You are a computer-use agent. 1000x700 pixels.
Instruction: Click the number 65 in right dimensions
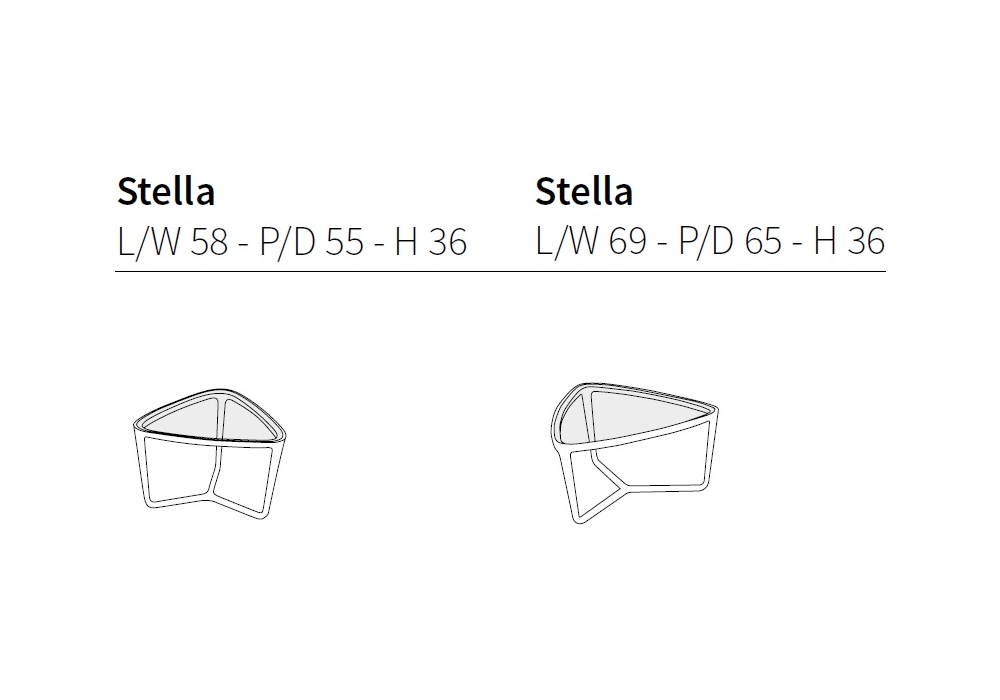[762, 242]
